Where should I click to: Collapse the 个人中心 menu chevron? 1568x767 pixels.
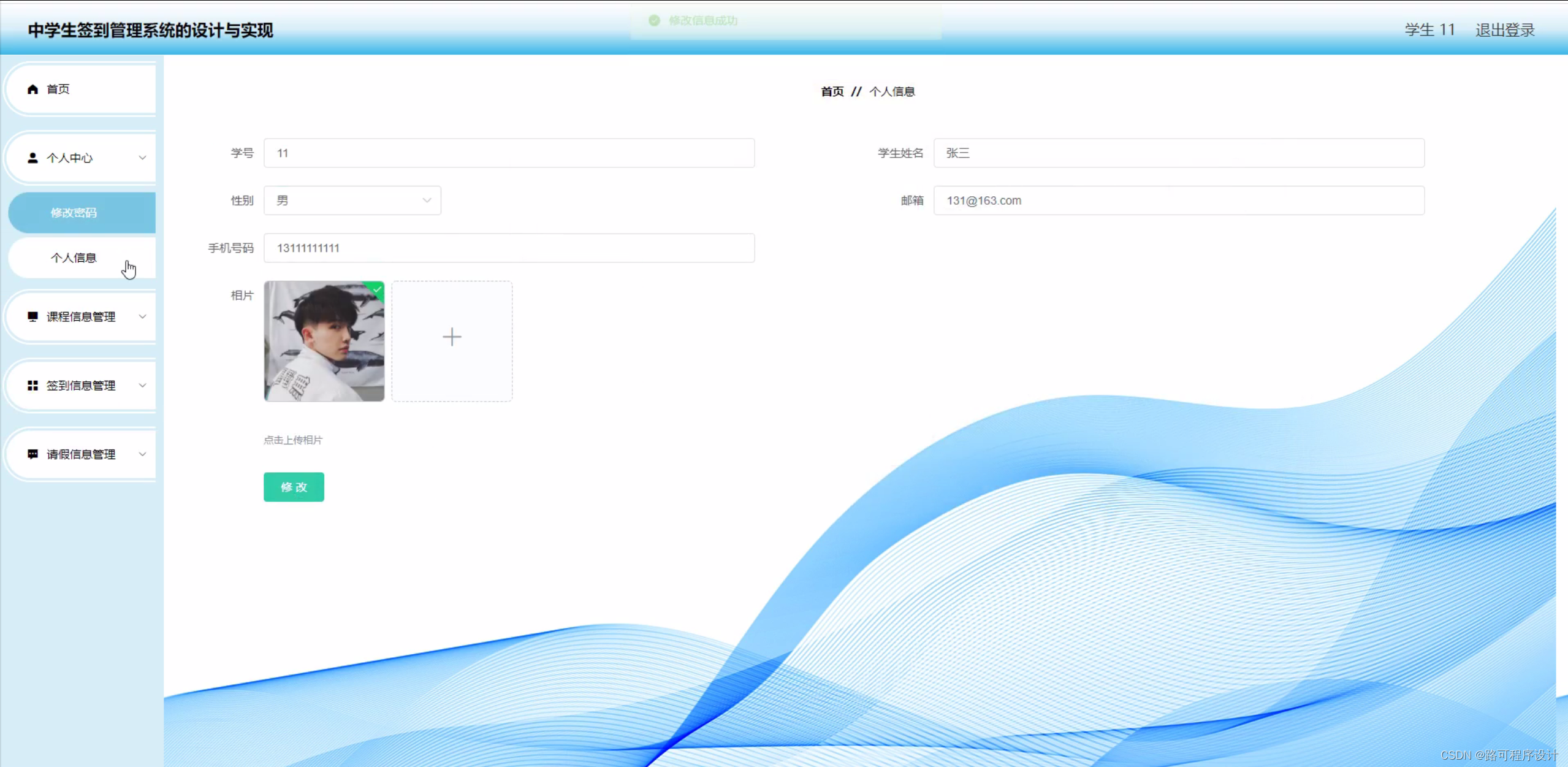[142, 158]
